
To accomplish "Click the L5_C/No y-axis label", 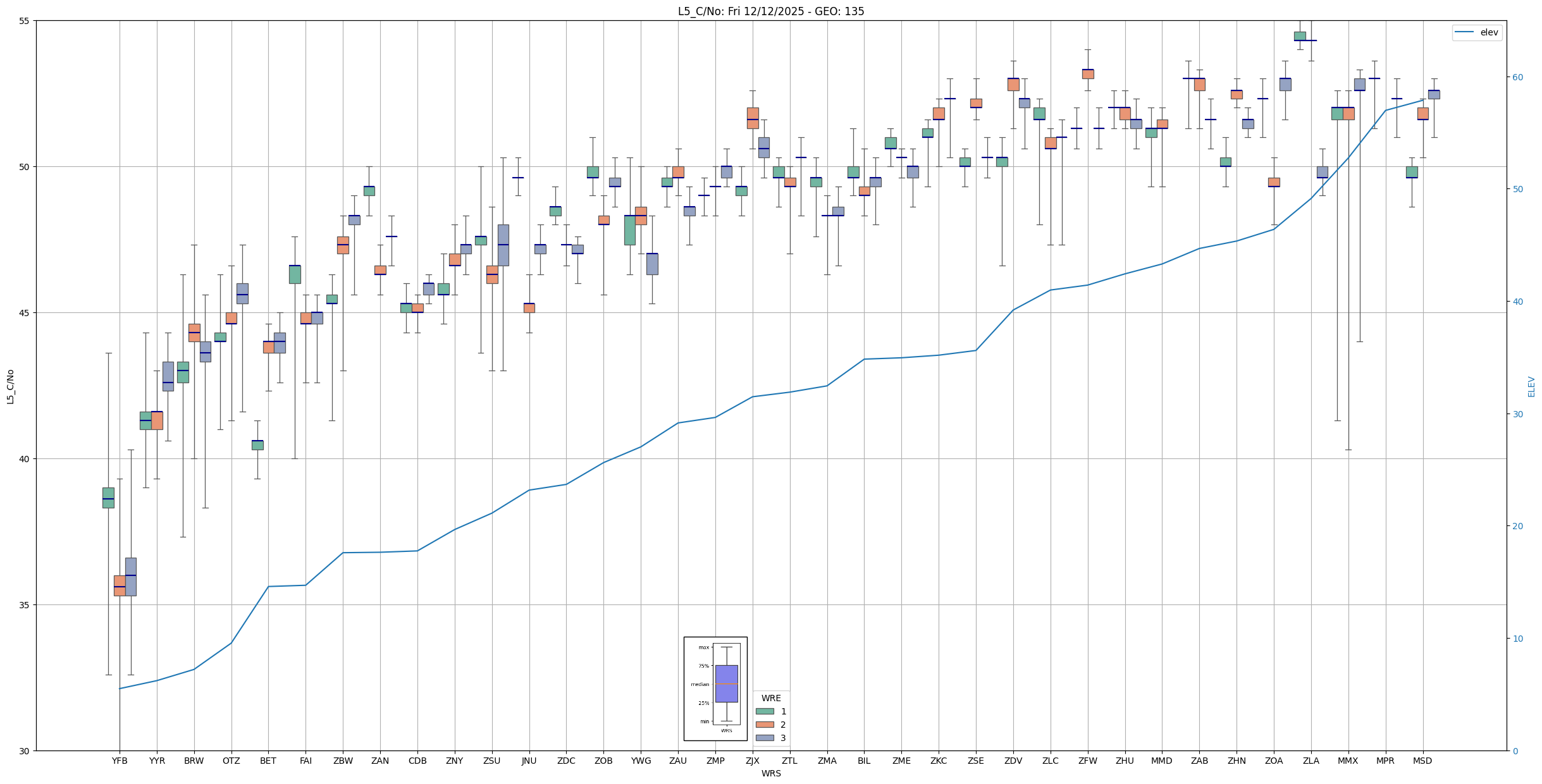I will 10,386.
